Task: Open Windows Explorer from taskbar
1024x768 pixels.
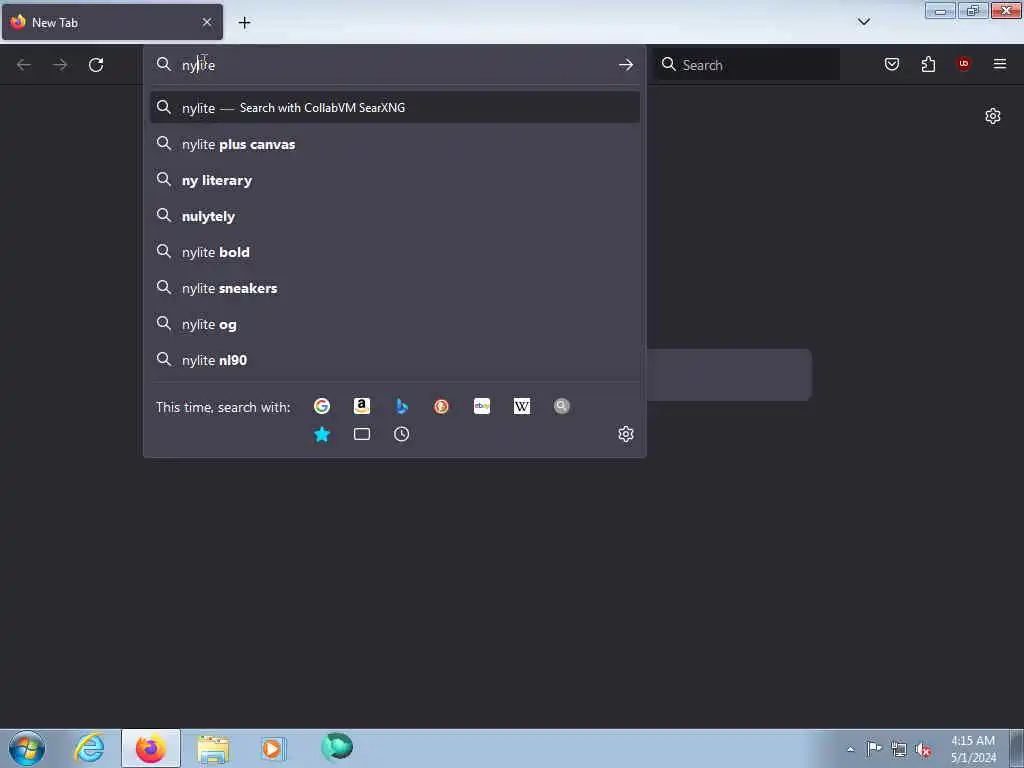Action: point(213,748)
